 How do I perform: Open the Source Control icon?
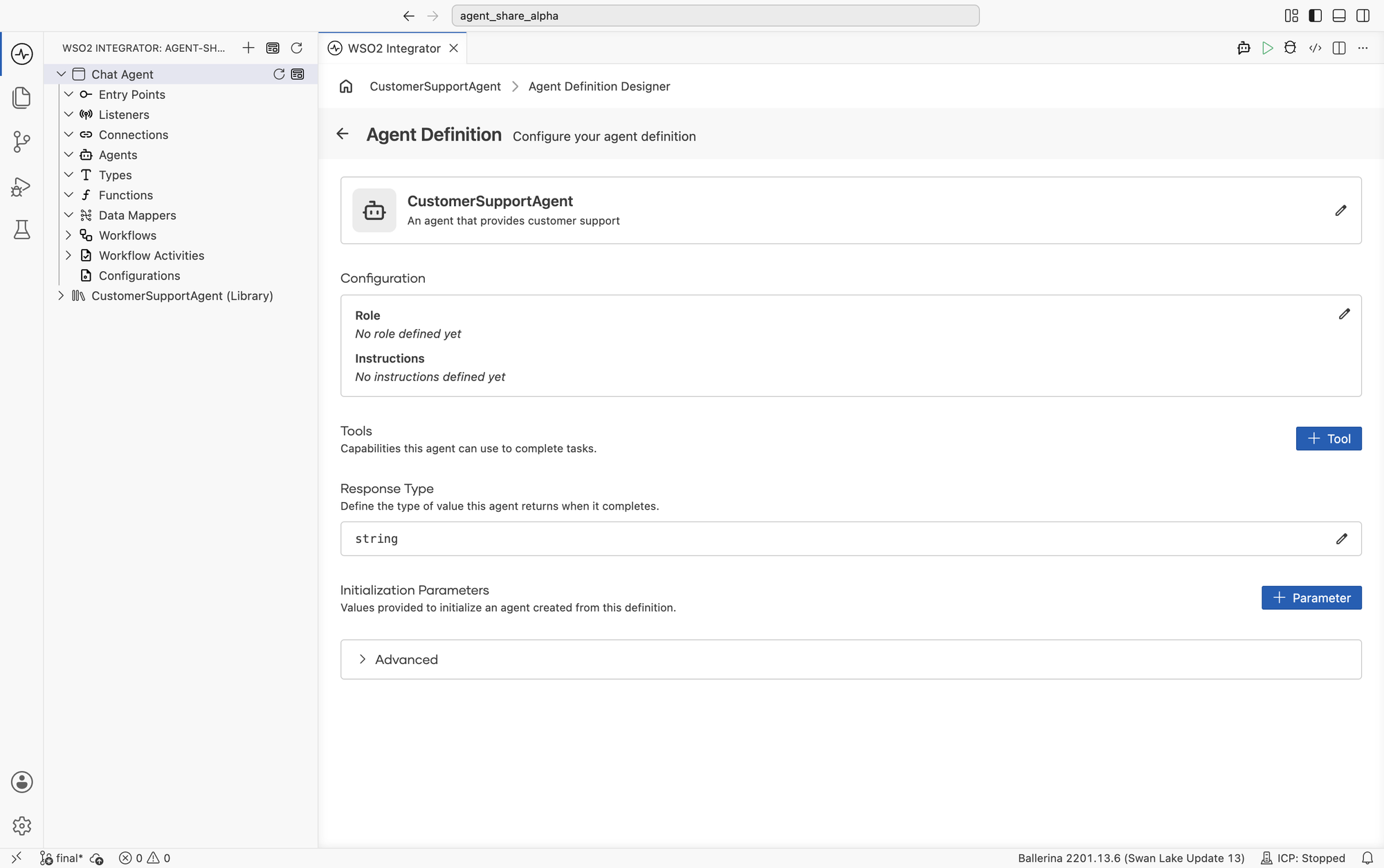pos(21,142)
